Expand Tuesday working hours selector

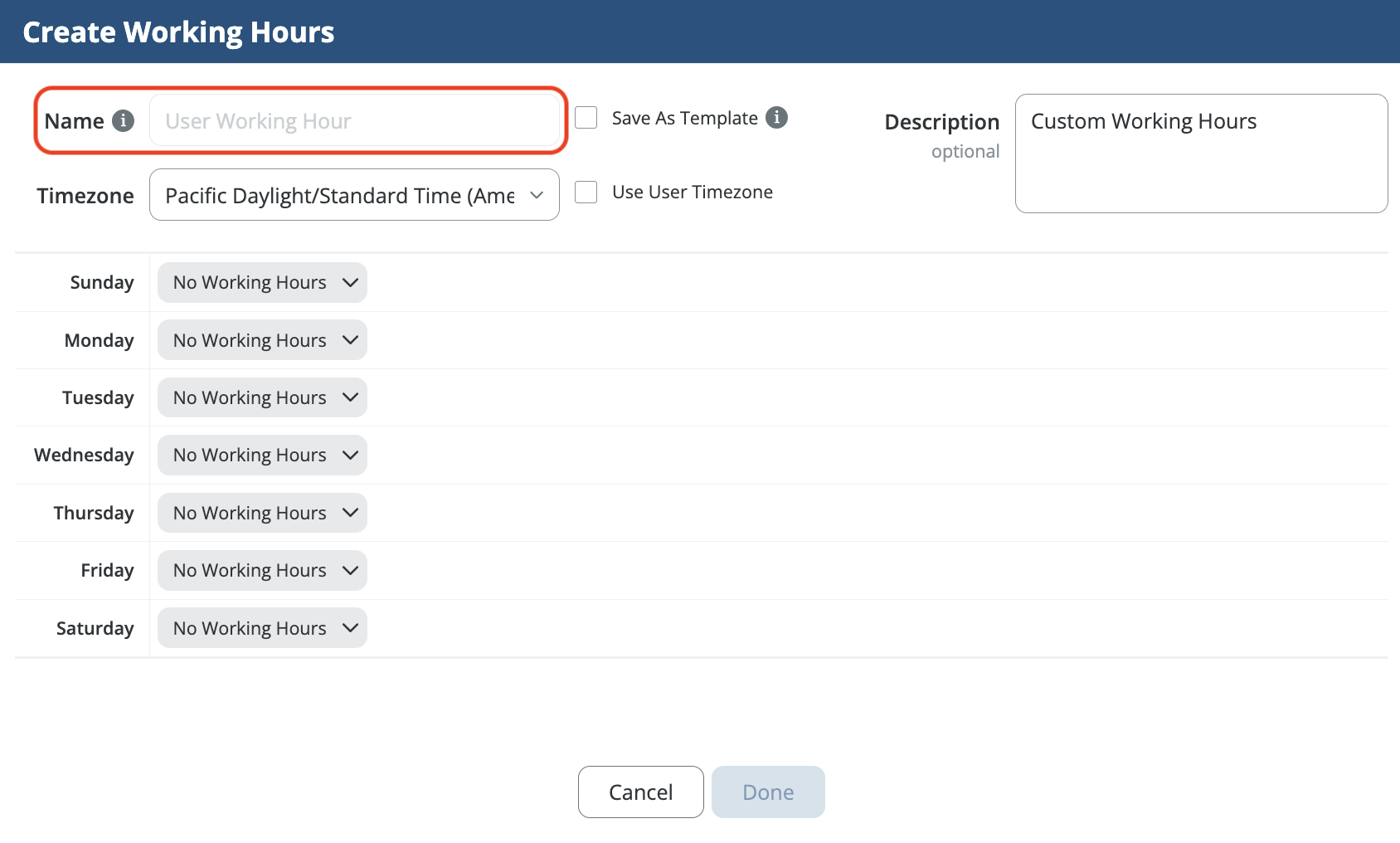pyautogui.click(x=262, y=398)
